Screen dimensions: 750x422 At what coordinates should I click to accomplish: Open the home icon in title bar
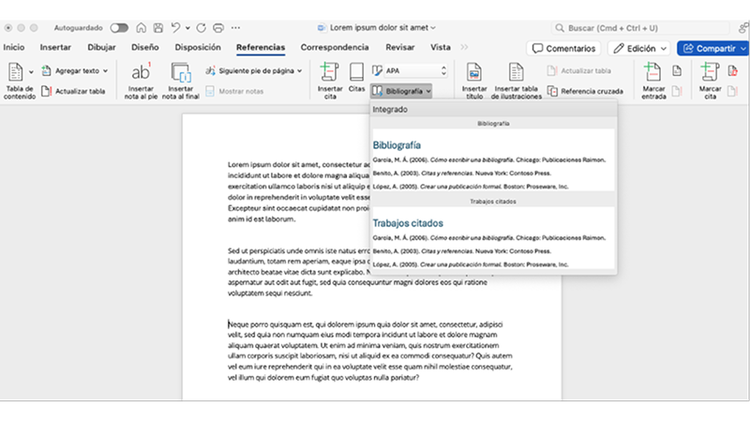[141, 28]
